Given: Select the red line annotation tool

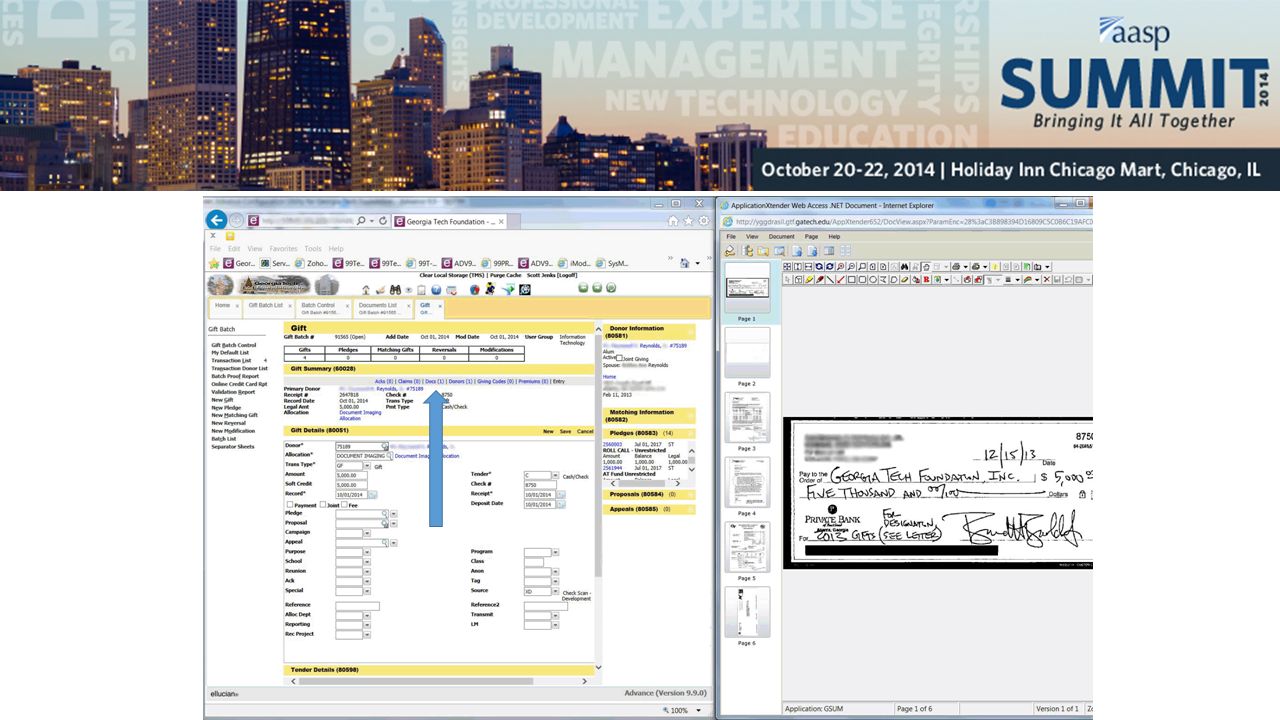Looking at the screenshot, I should [x=840, y=280].
